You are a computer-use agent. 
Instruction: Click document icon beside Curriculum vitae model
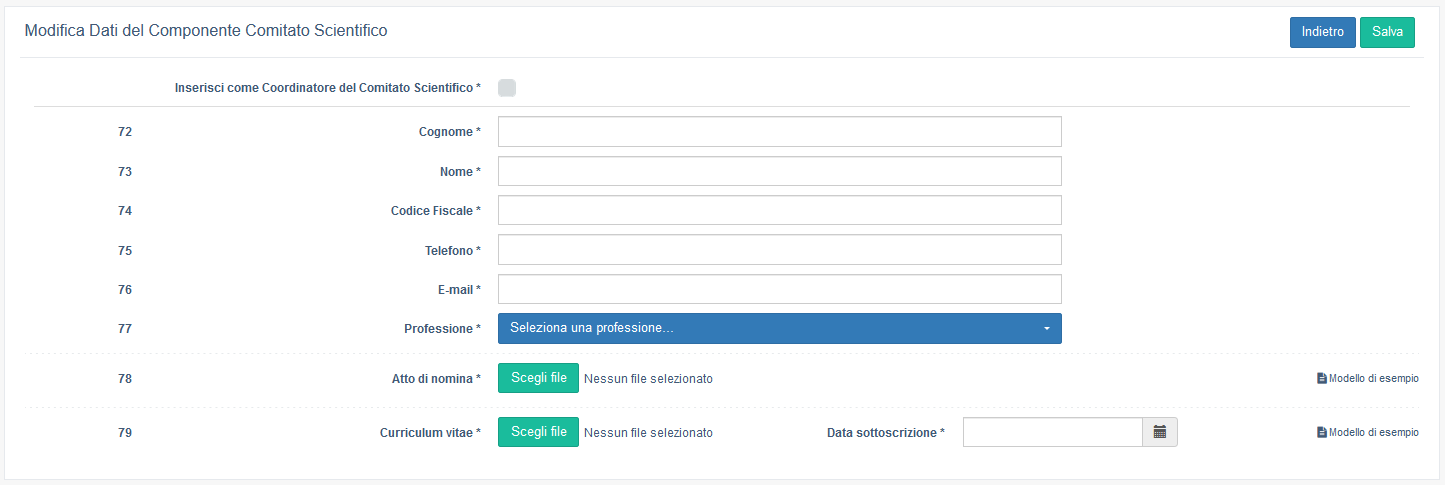click(1322, 432)
